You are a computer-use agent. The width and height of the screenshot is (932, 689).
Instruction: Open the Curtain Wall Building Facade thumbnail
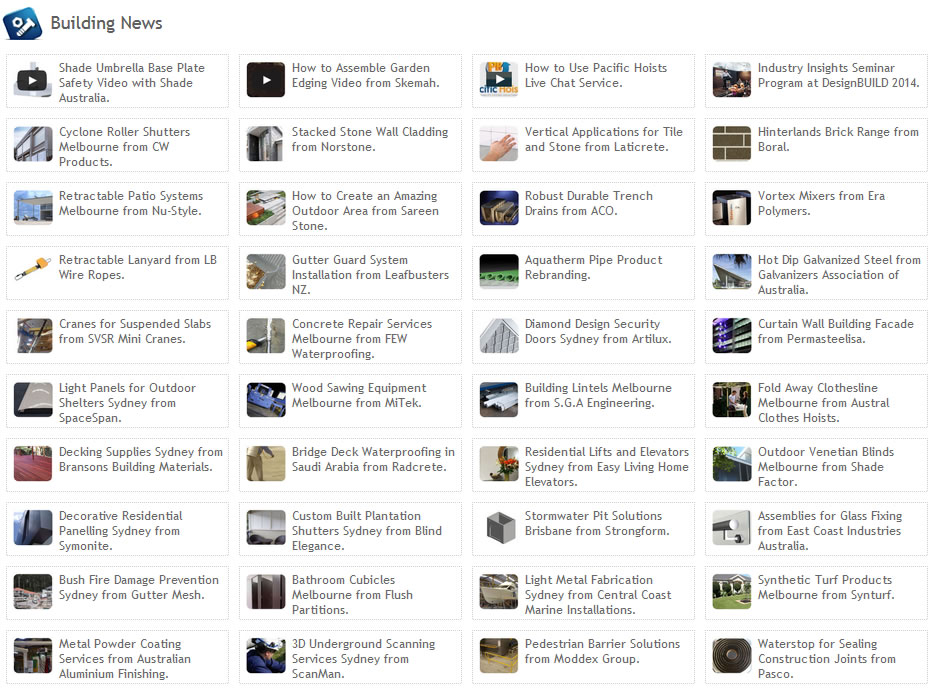(x=732, y=335)
